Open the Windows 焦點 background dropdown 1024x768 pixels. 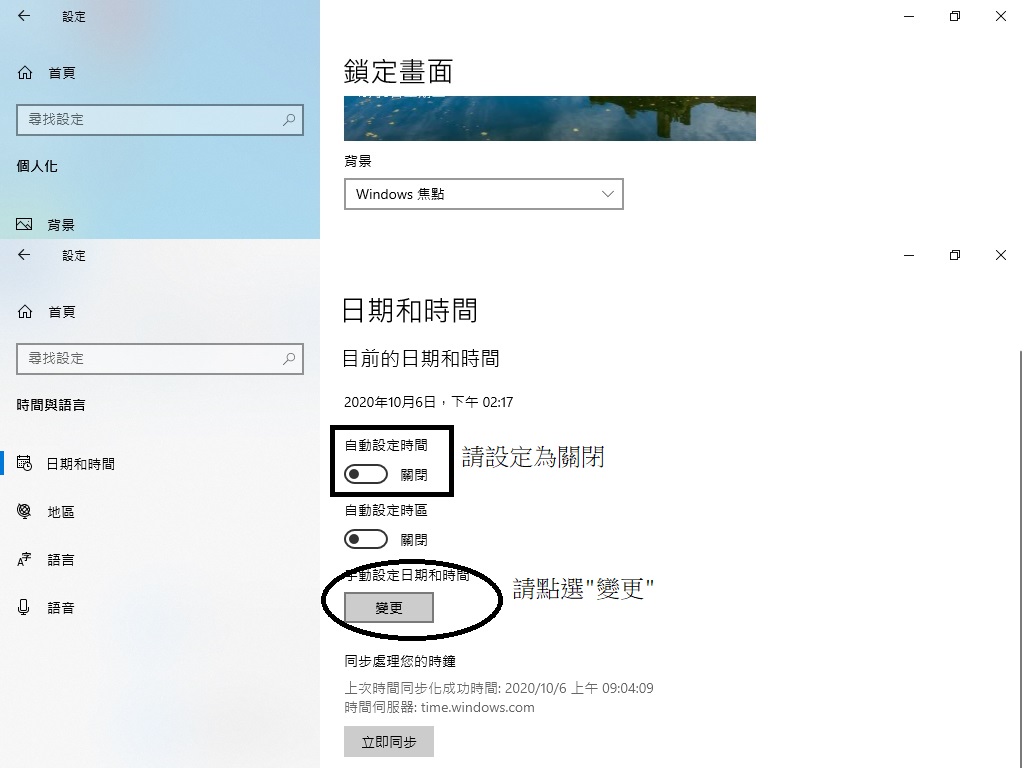point(484,194)
